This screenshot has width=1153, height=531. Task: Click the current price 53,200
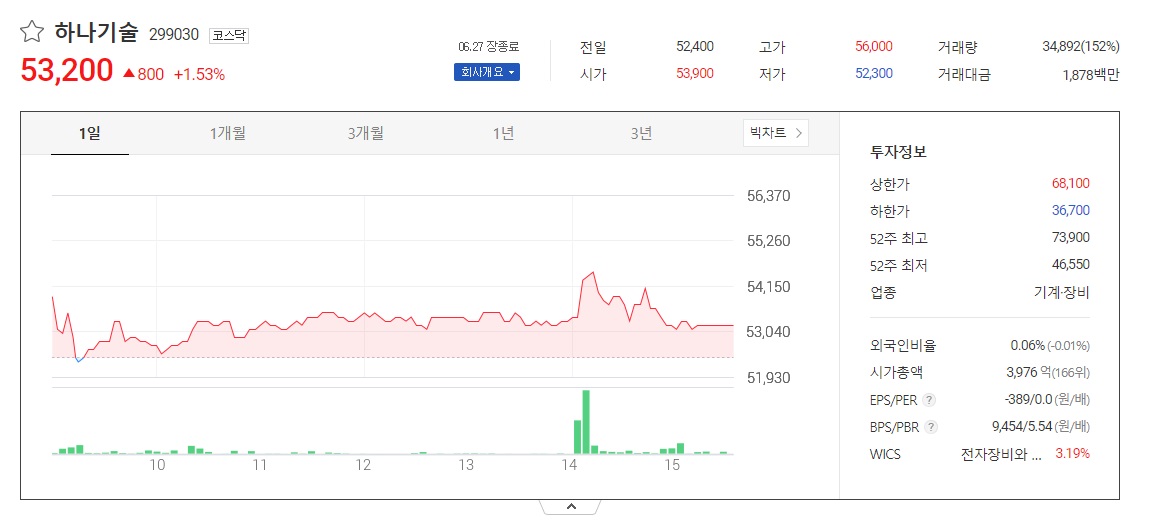coord(67,70)
